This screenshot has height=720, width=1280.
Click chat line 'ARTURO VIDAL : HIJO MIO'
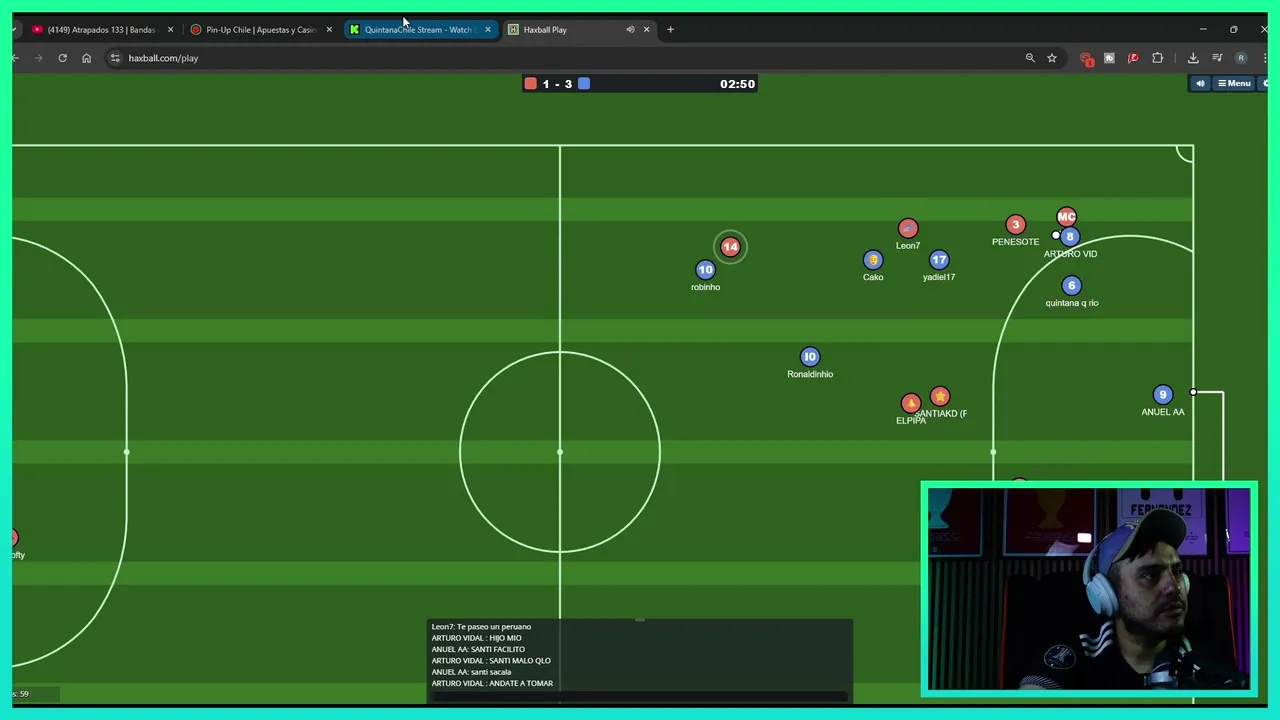(x=476, y=638)
